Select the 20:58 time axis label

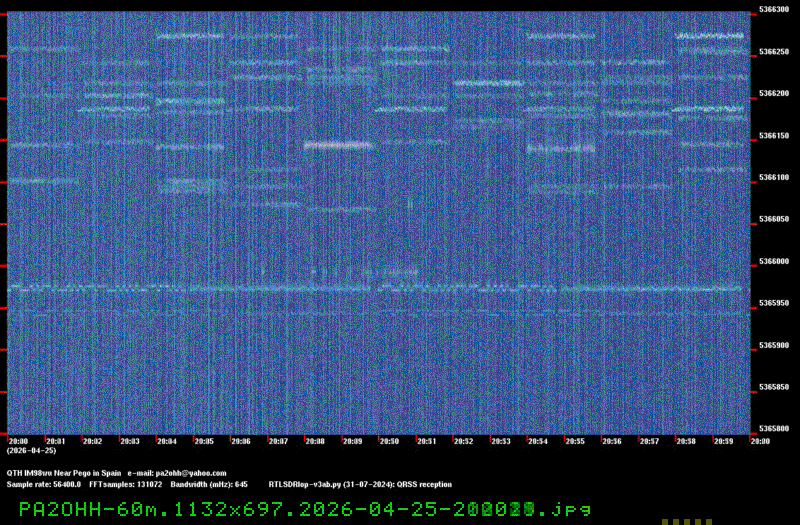pos(687,441)
